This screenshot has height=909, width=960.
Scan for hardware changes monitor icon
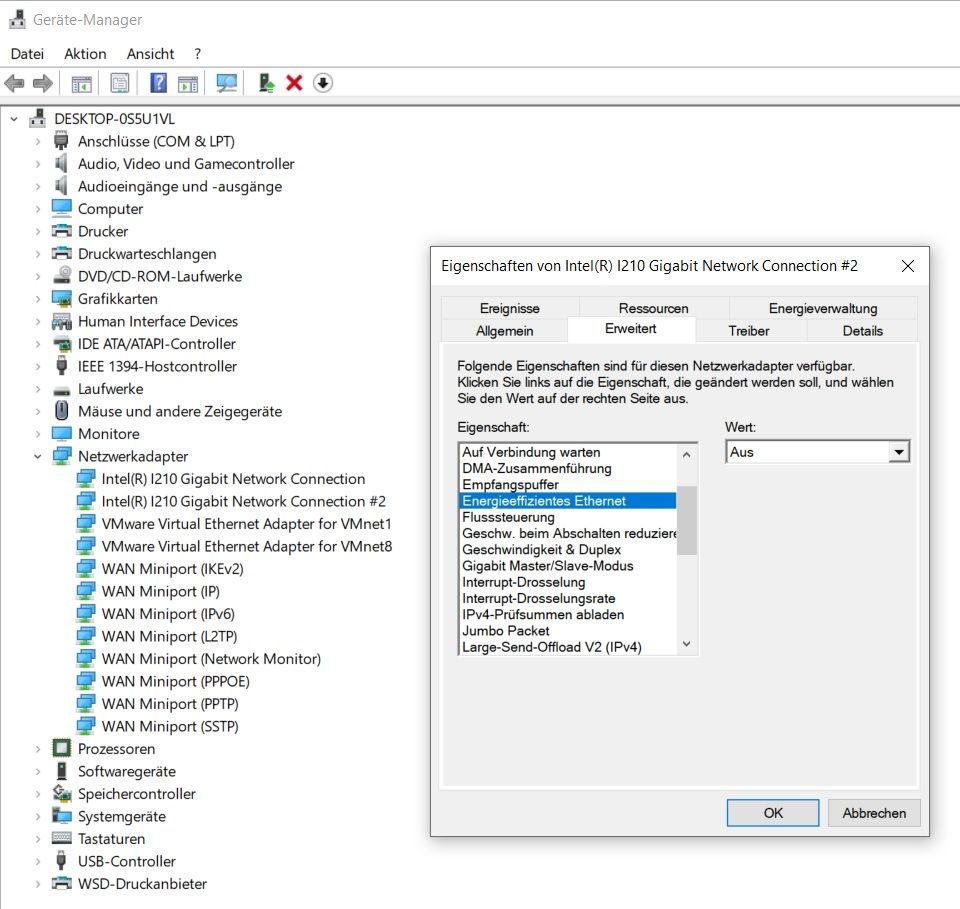click(227, 83)
